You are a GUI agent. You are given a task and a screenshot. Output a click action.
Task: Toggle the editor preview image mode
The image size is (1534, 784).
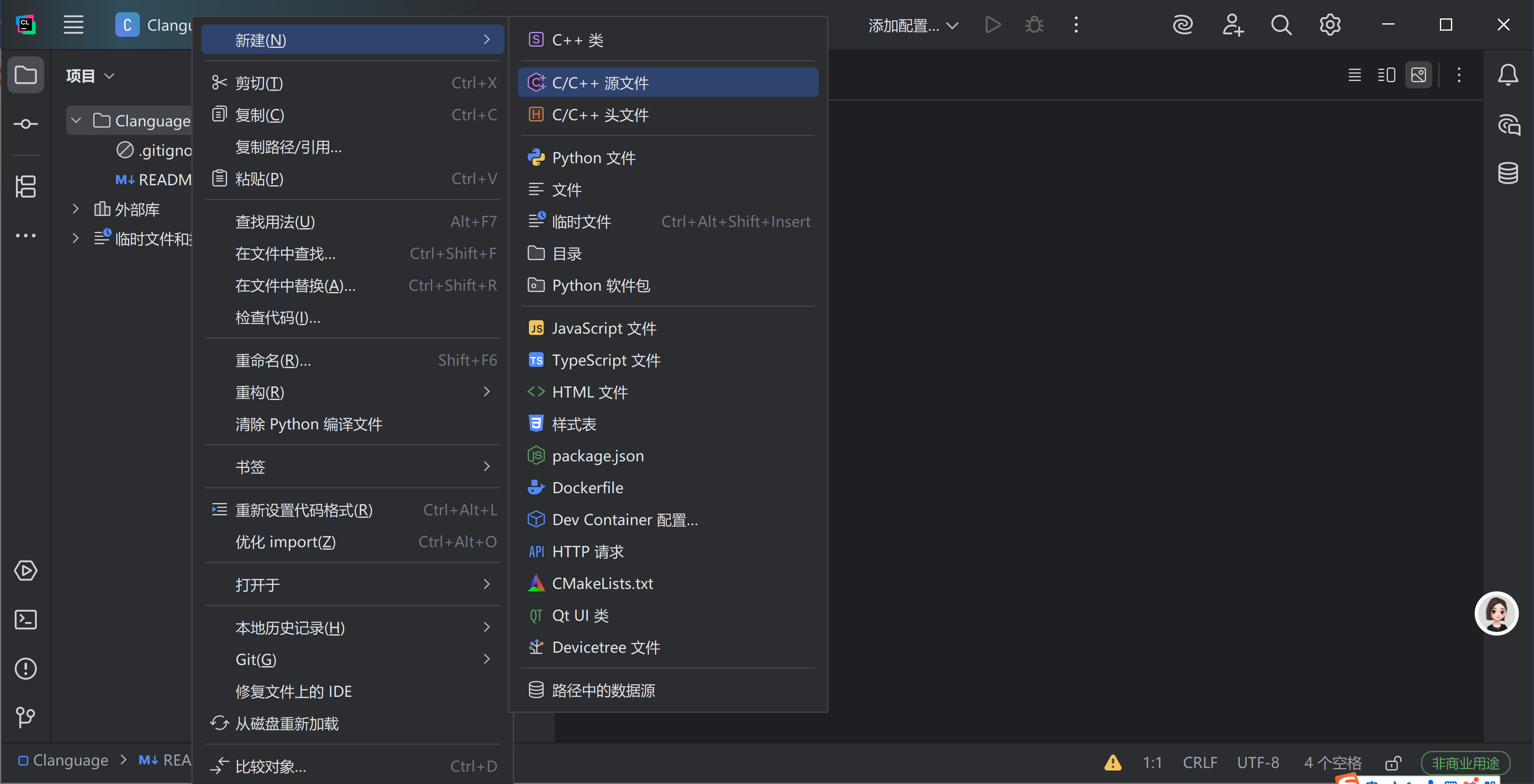pyautogui.click(x=1419, y=75)
